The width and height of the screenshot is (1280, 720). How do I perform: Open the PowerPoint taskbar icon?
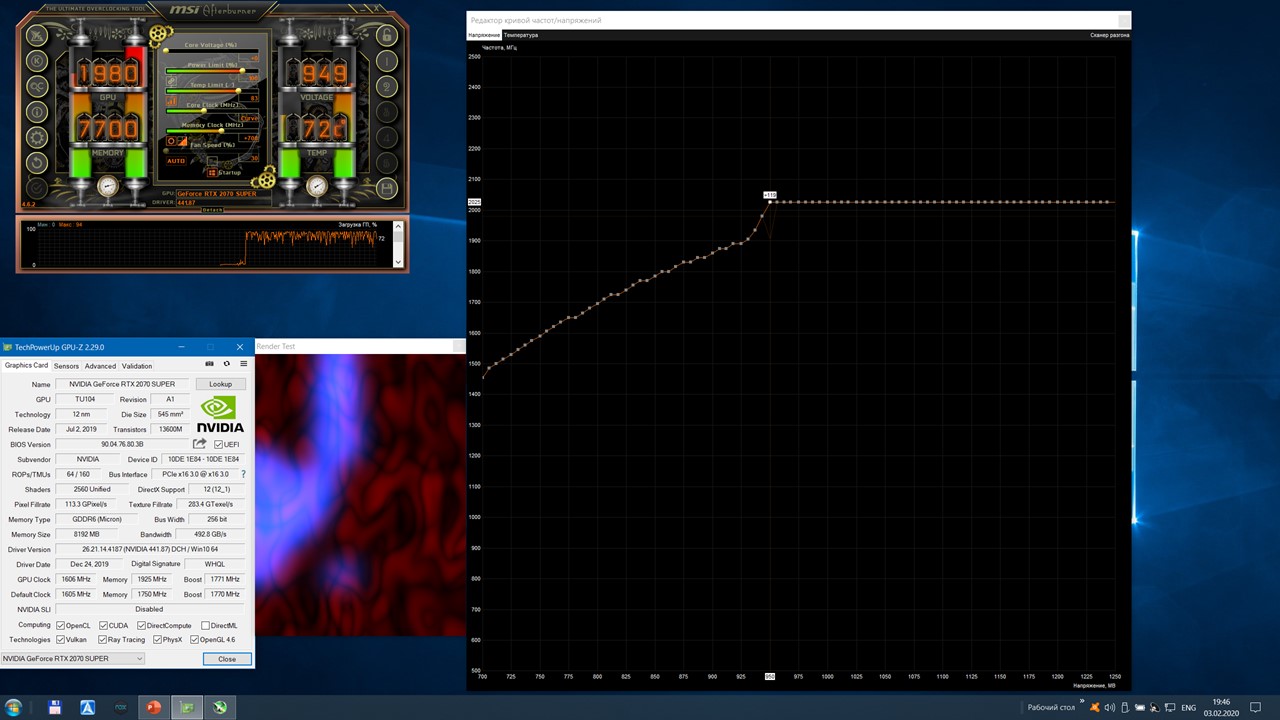[x=154, y=707]
